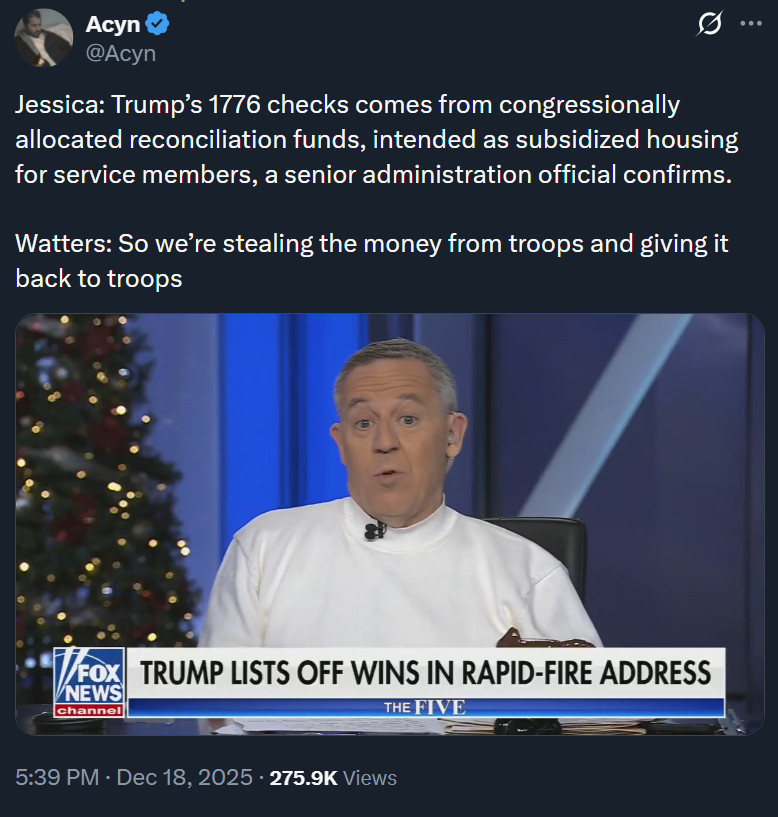Select the Watters quote text line
Screen dimensions: 778x817
click(x=372, y=243)
